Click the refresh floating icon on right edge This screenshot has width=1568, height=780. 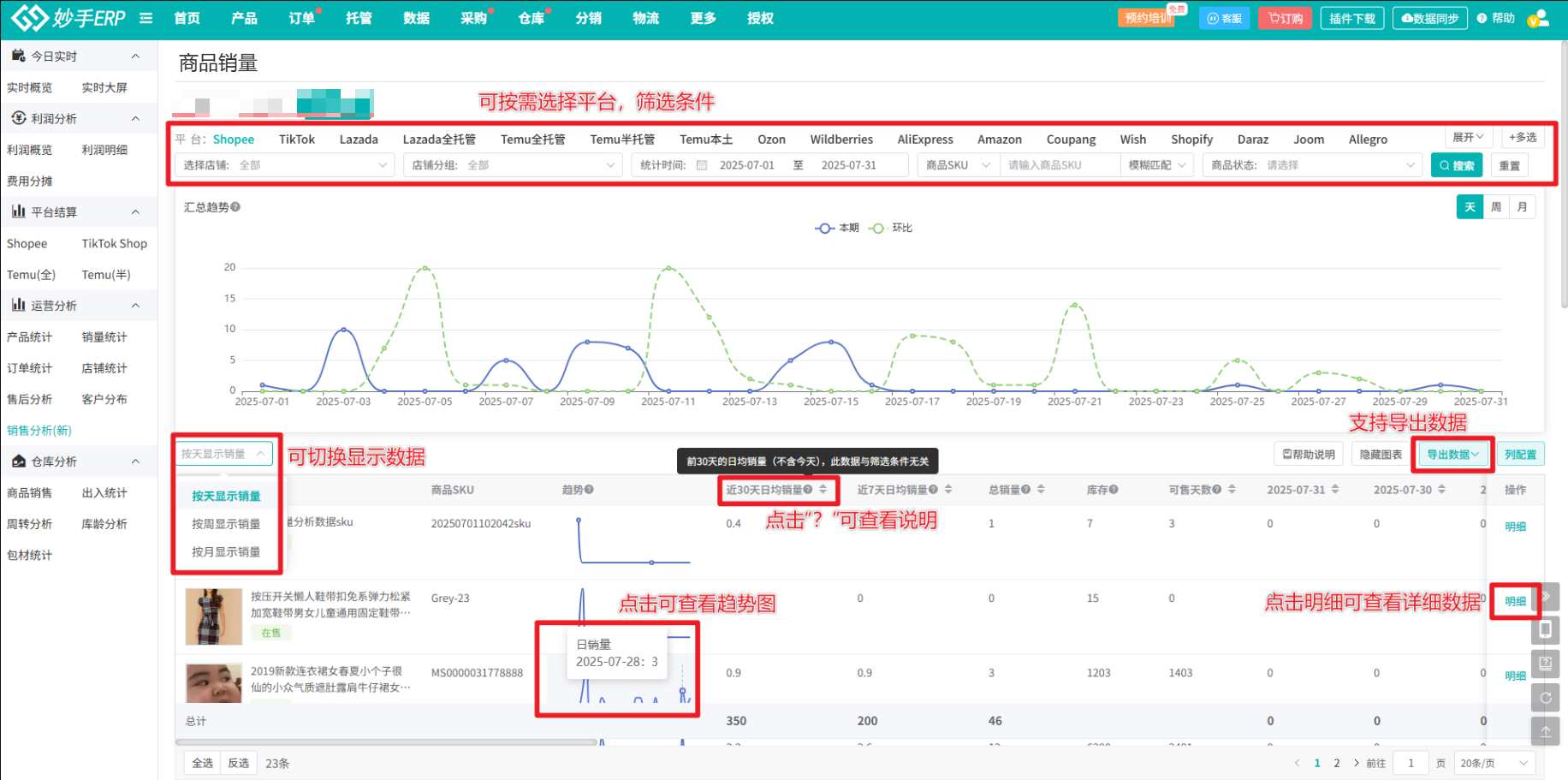pyautogui.click(x=1545, y=698)
